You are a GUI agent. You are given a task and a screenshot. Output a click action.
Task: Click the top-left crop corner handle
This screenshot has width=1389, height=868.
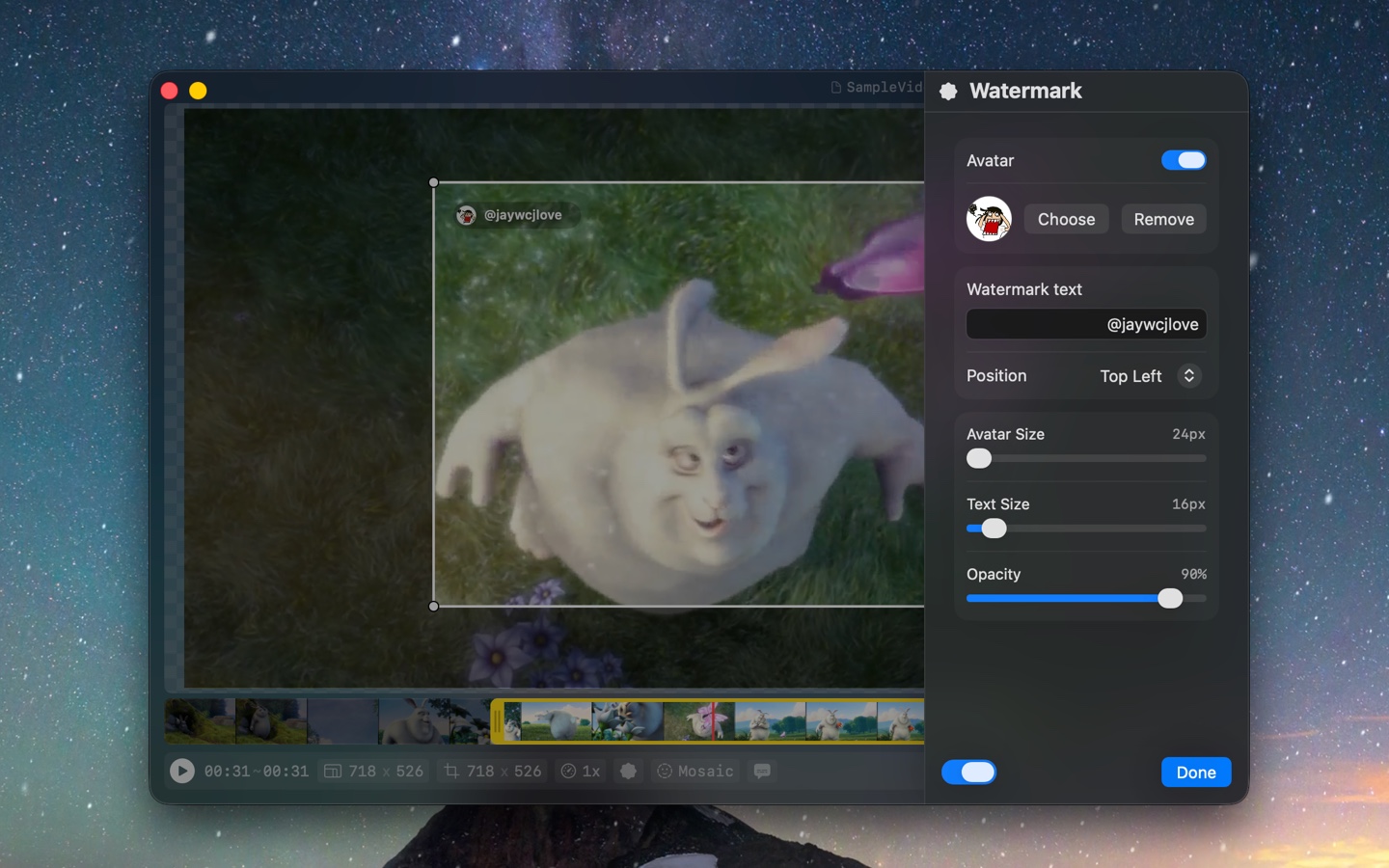point(433,182)
